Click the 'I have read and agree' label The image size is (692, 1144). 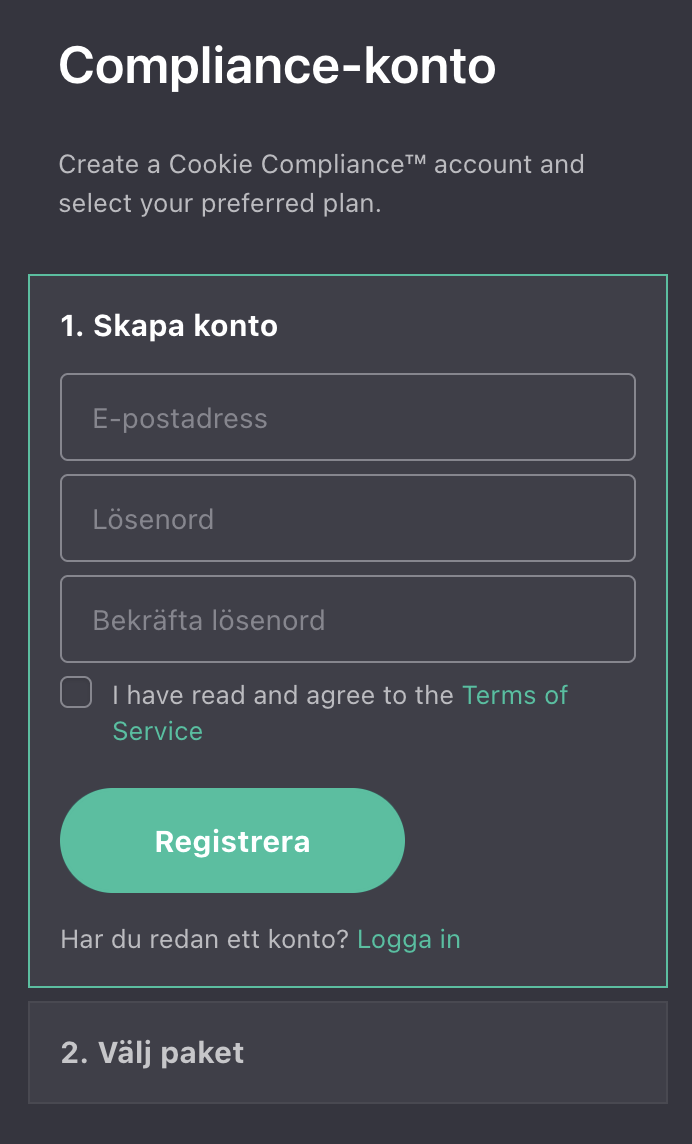tap(283, 695)
